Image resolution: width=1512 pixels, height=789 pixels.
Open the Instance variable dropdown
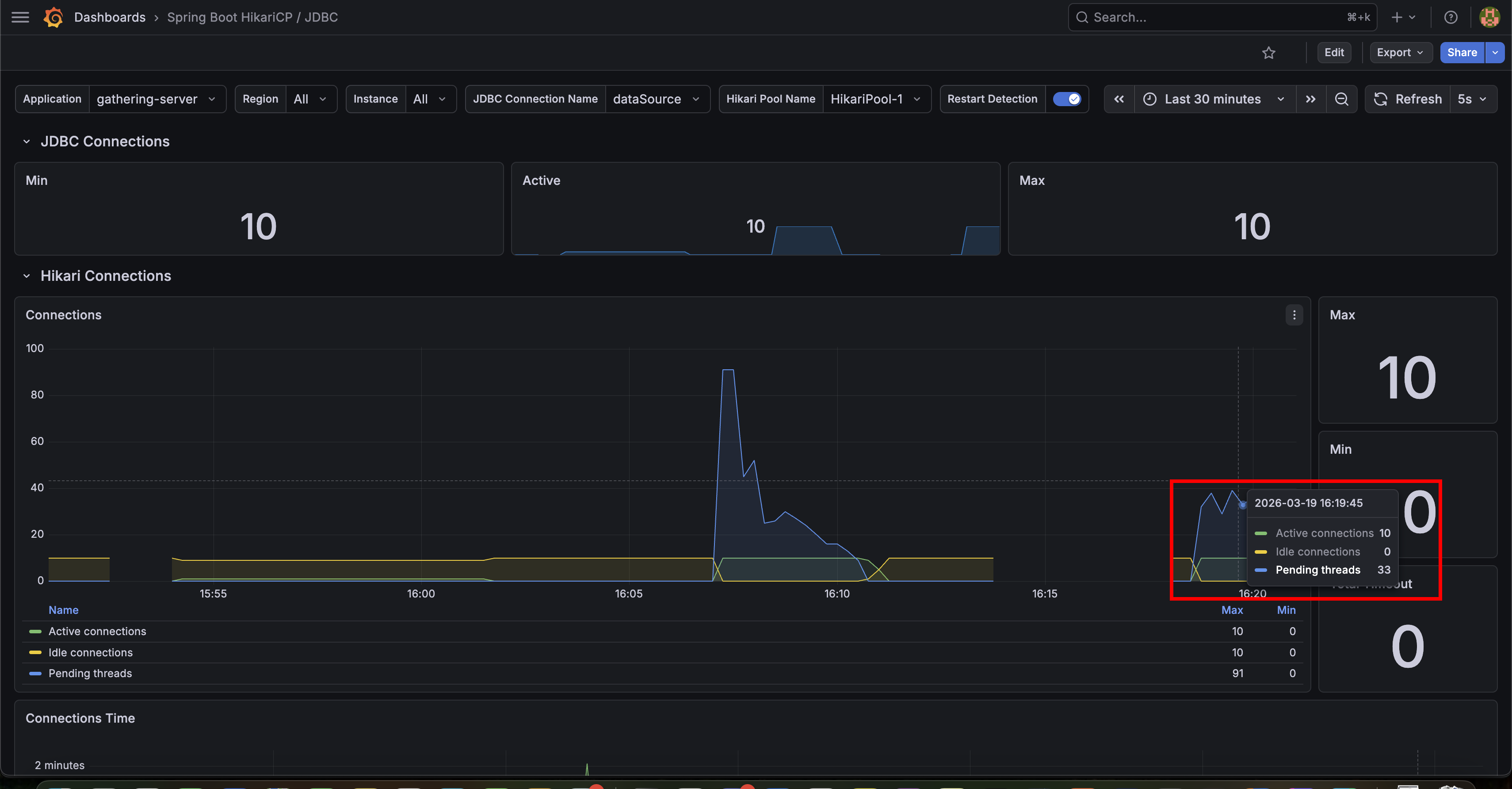coord(430,99)
